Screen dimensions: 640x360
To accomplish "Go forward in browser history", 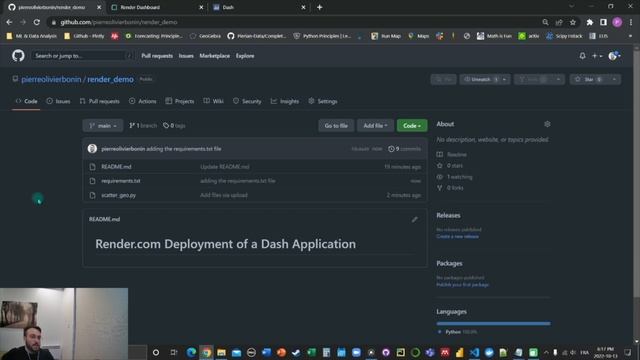I will [x=23, y=22].
